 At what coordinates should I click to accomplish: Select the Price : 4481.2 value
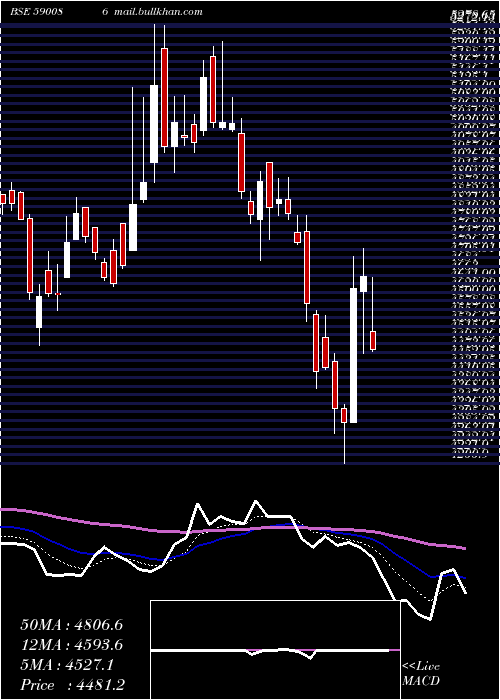click(72, 685)
